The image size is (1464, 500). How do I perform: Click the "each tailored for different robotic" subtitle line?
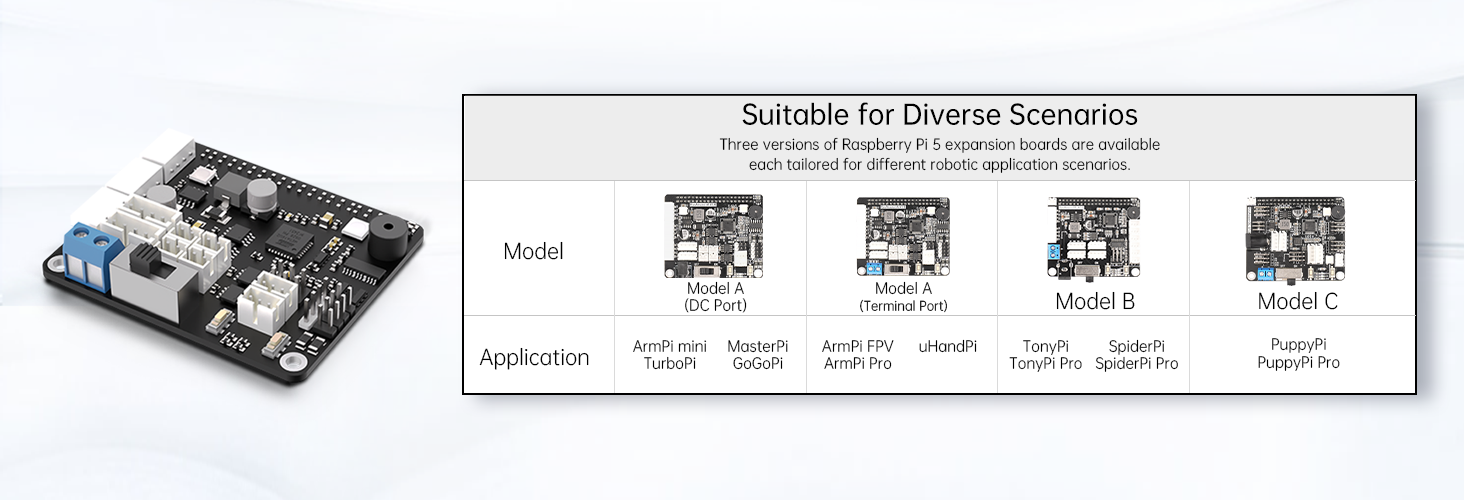point(939,165)
